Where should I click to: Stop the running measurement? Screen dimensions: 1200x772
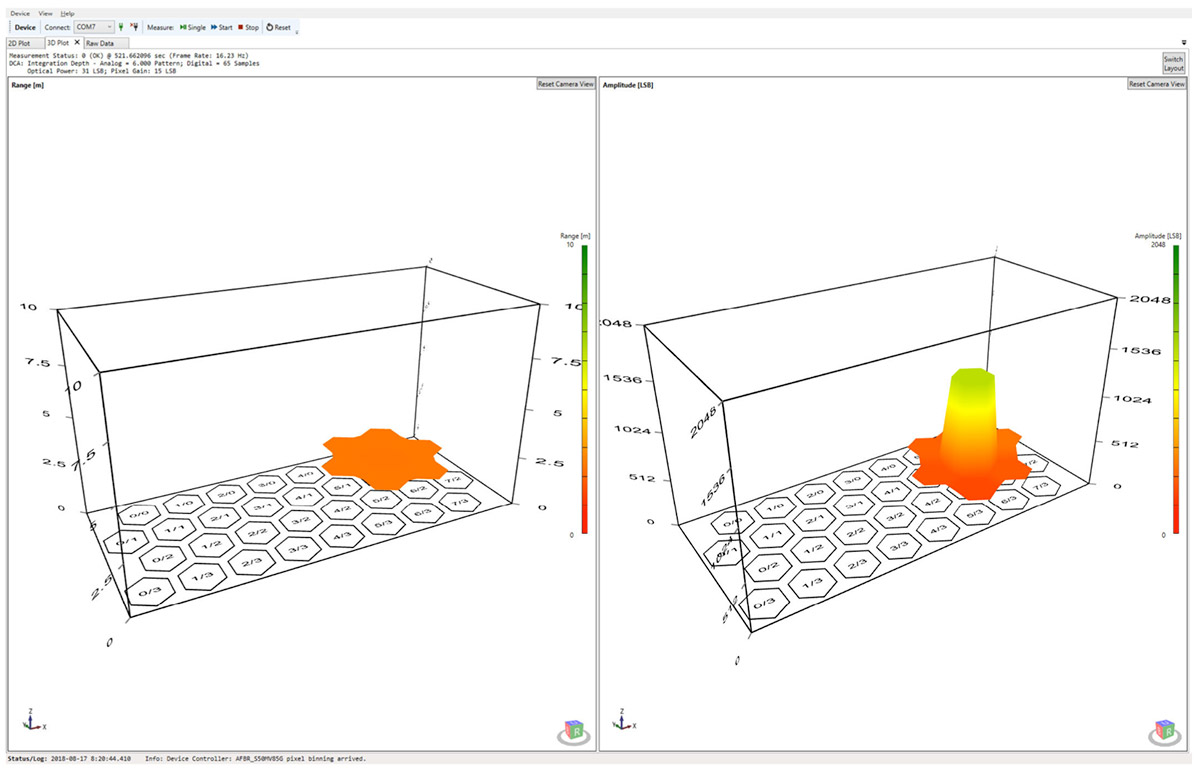click(247, 27)
